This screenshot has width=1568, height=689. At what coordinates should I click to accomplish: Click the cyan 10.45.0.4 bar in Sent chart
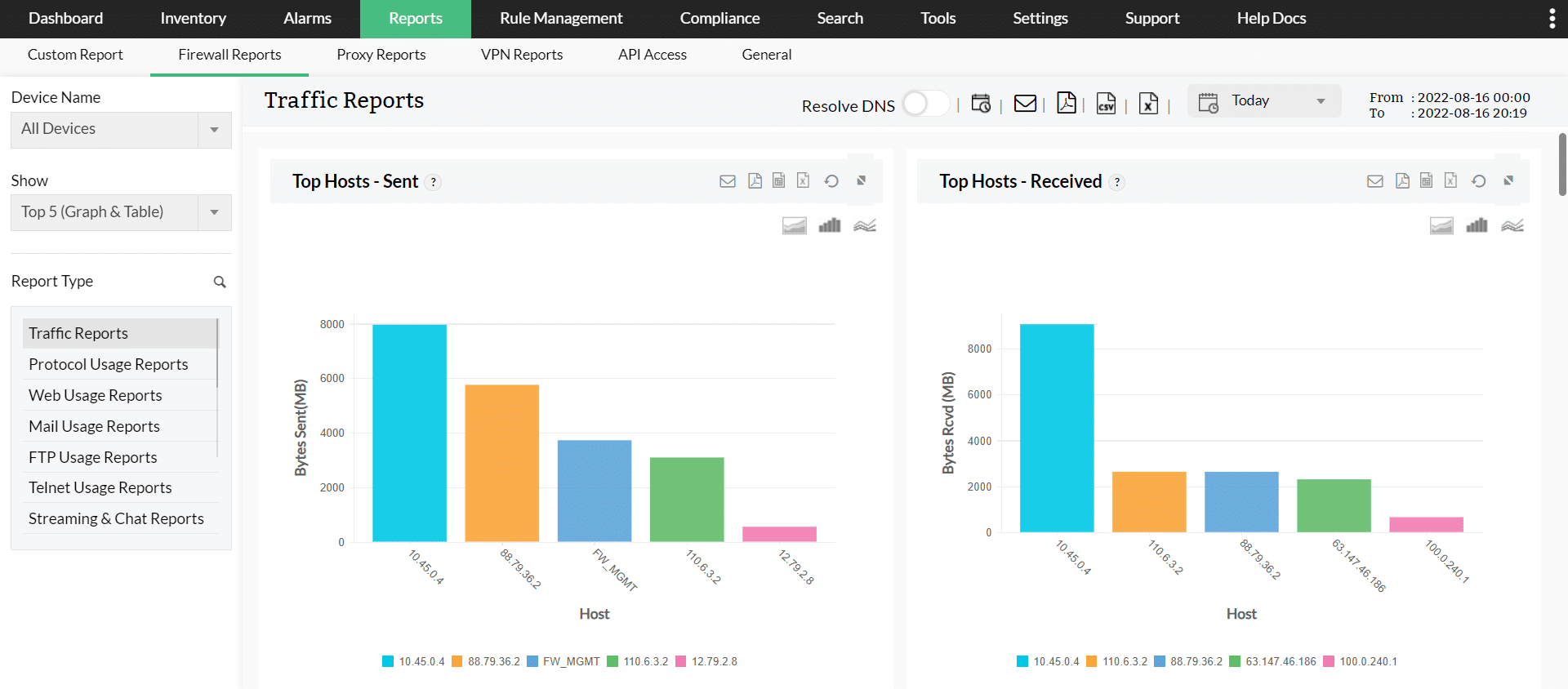click(409, 433)
